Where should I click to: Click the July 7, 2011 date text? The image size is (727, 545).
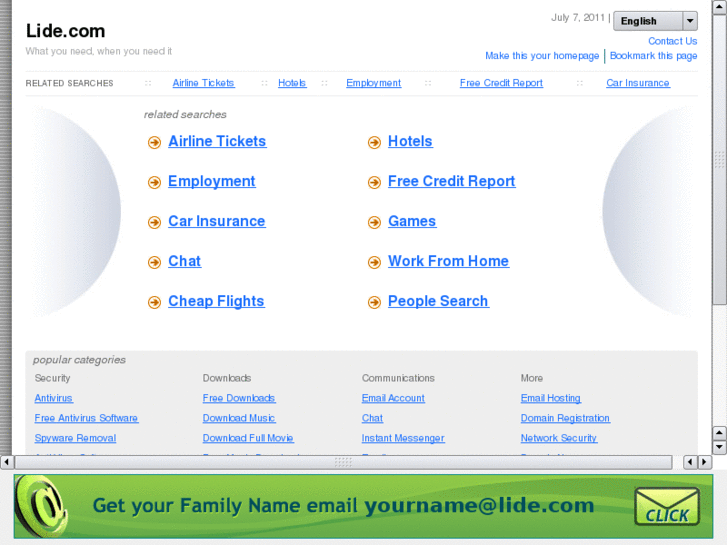pos(578,18)
